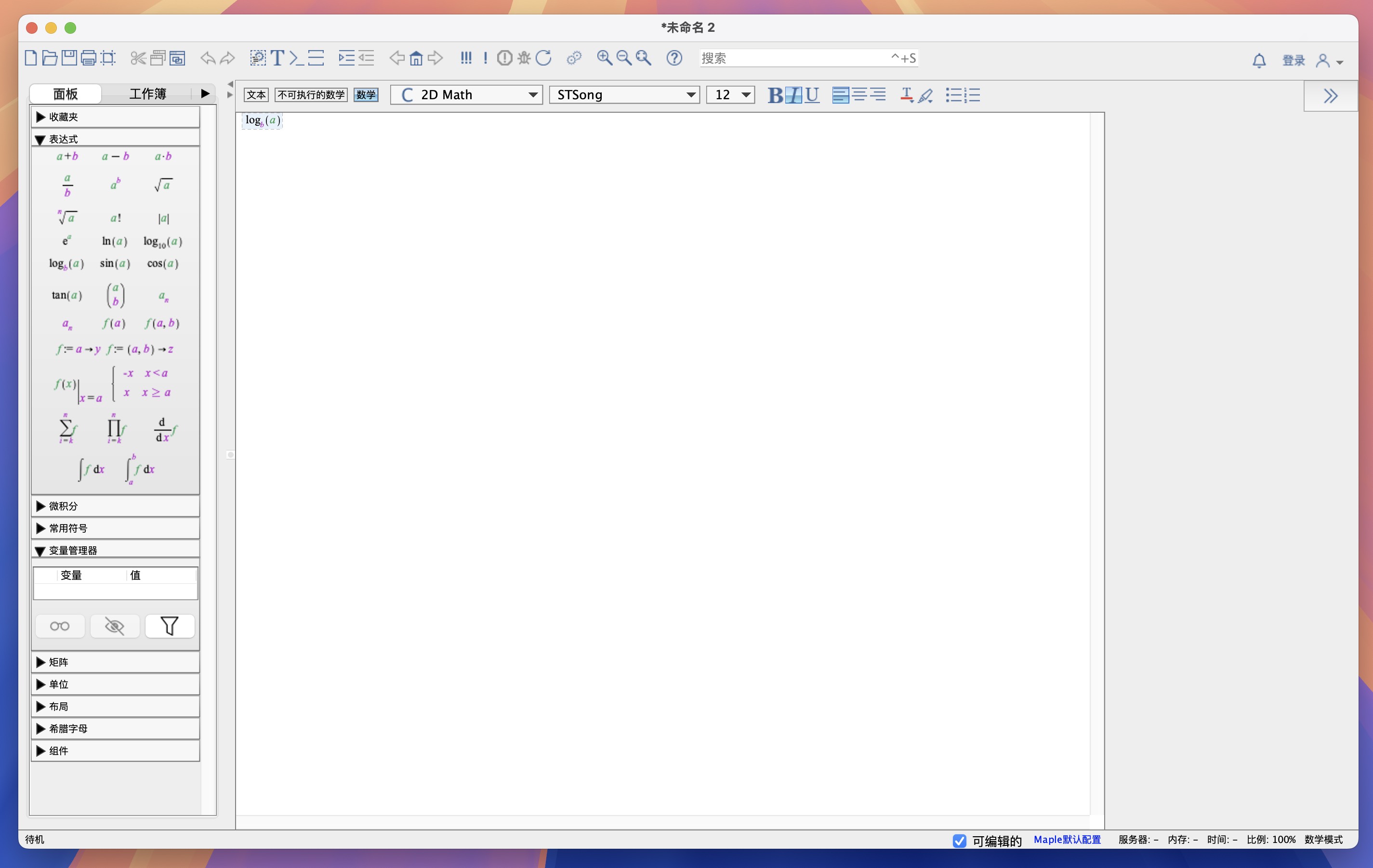Open the Maple默认配置 link
The width and height of the screenshot is (1373, 868).
pos(1067,840)
